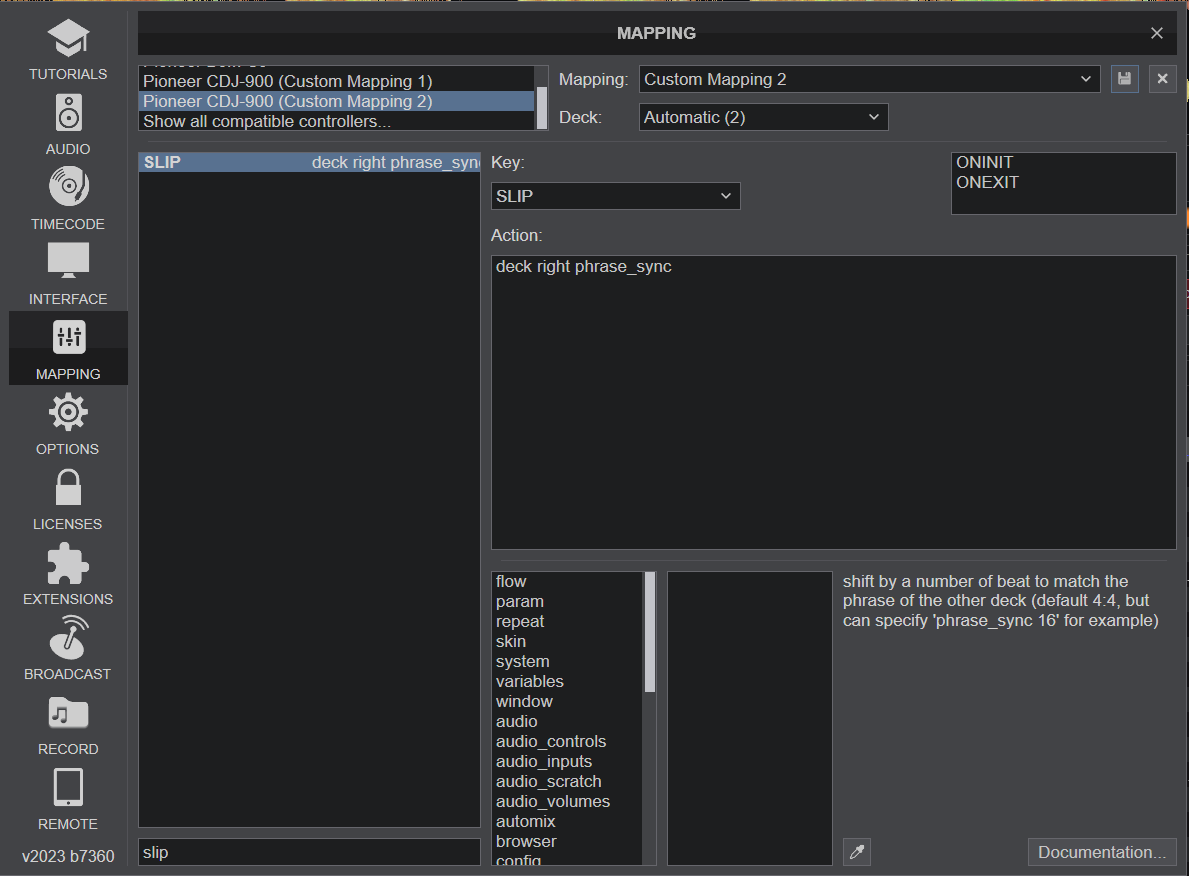Open the Options gear icon
The width and height of the screenshot is (1189, 876).
tap(68, 412)
